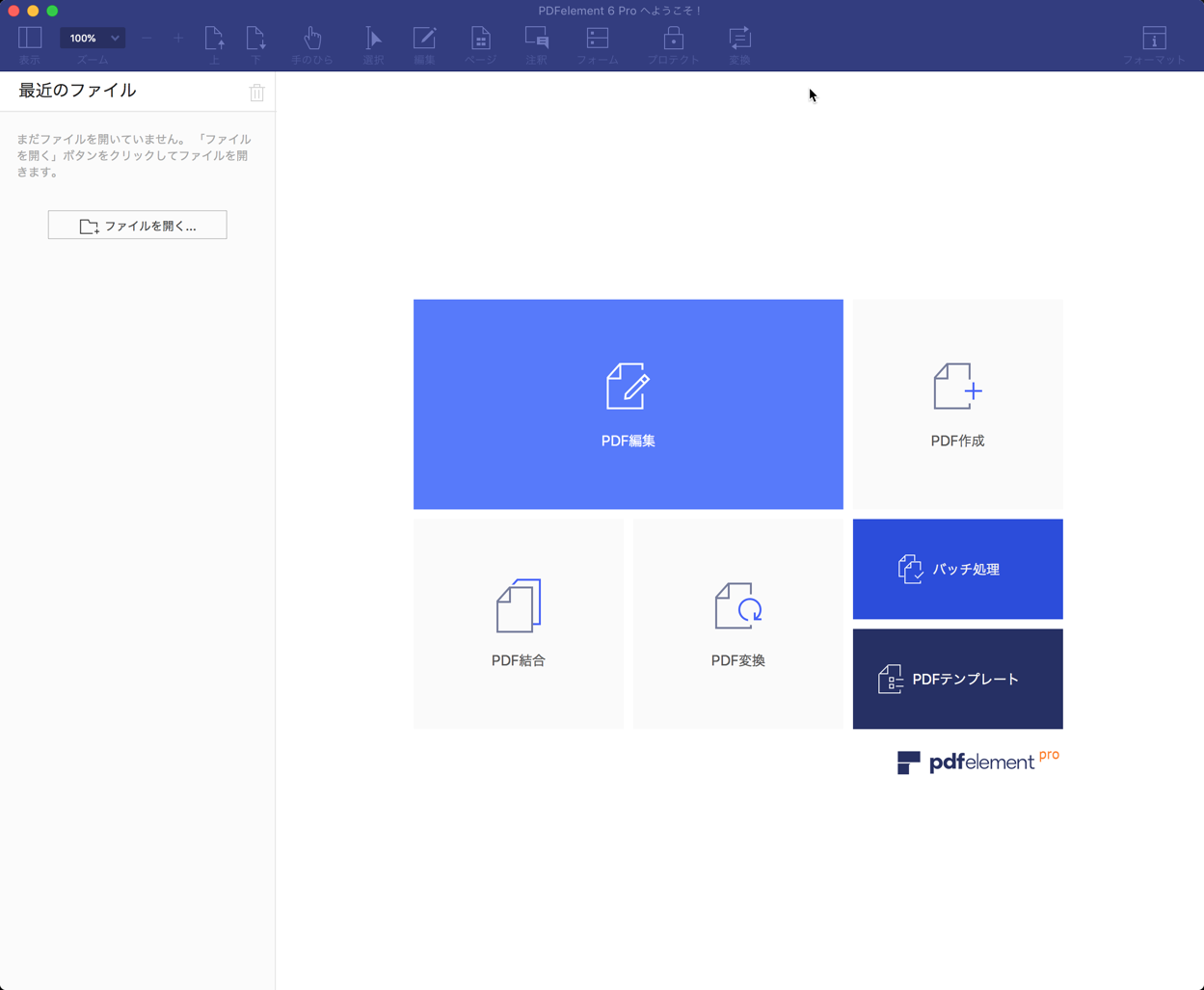Open the PDFテンプレート tile
The width and height of the screenshot is (1204, 990).
958,679
